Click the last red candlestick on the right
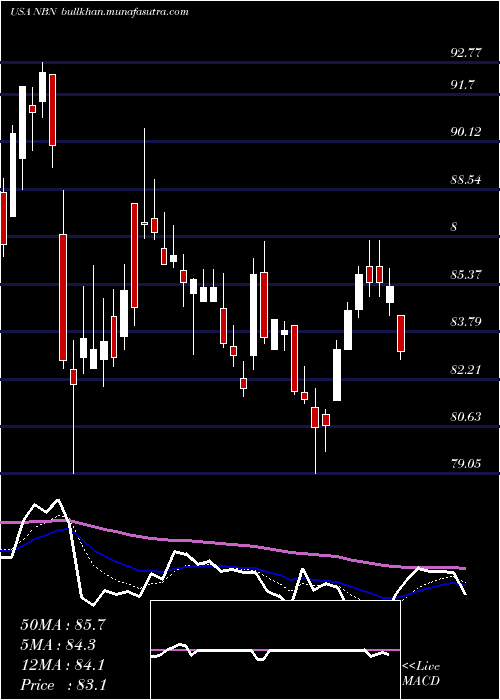 [x=401, y=333]
